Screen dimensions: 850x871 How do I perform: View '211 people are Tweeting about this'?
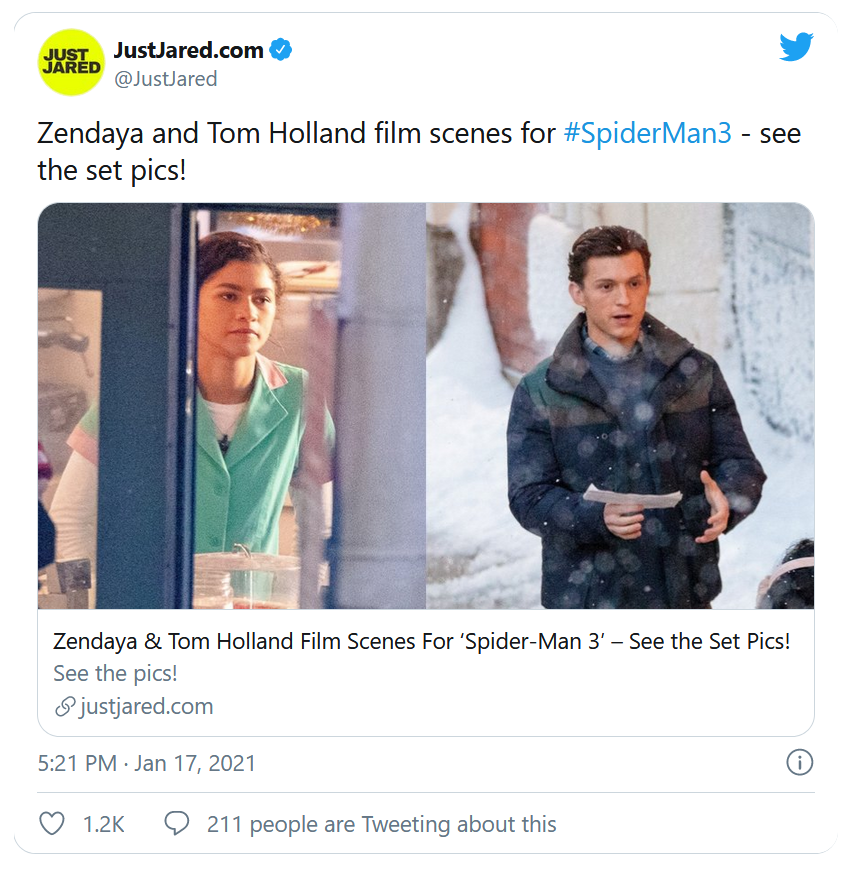pos(381,824)
